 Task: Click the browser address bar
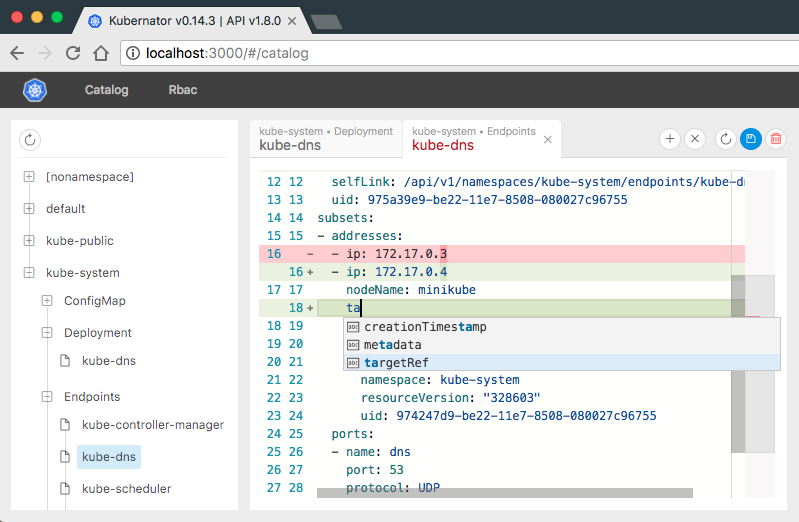pyautogui.click(x=450, y=53)
